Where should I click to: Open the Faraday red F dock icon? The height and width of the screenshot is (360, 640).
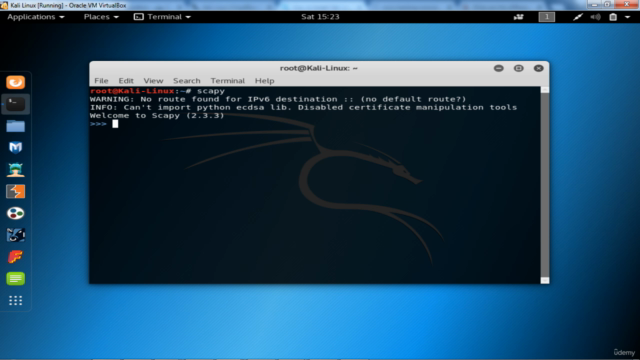16,257
